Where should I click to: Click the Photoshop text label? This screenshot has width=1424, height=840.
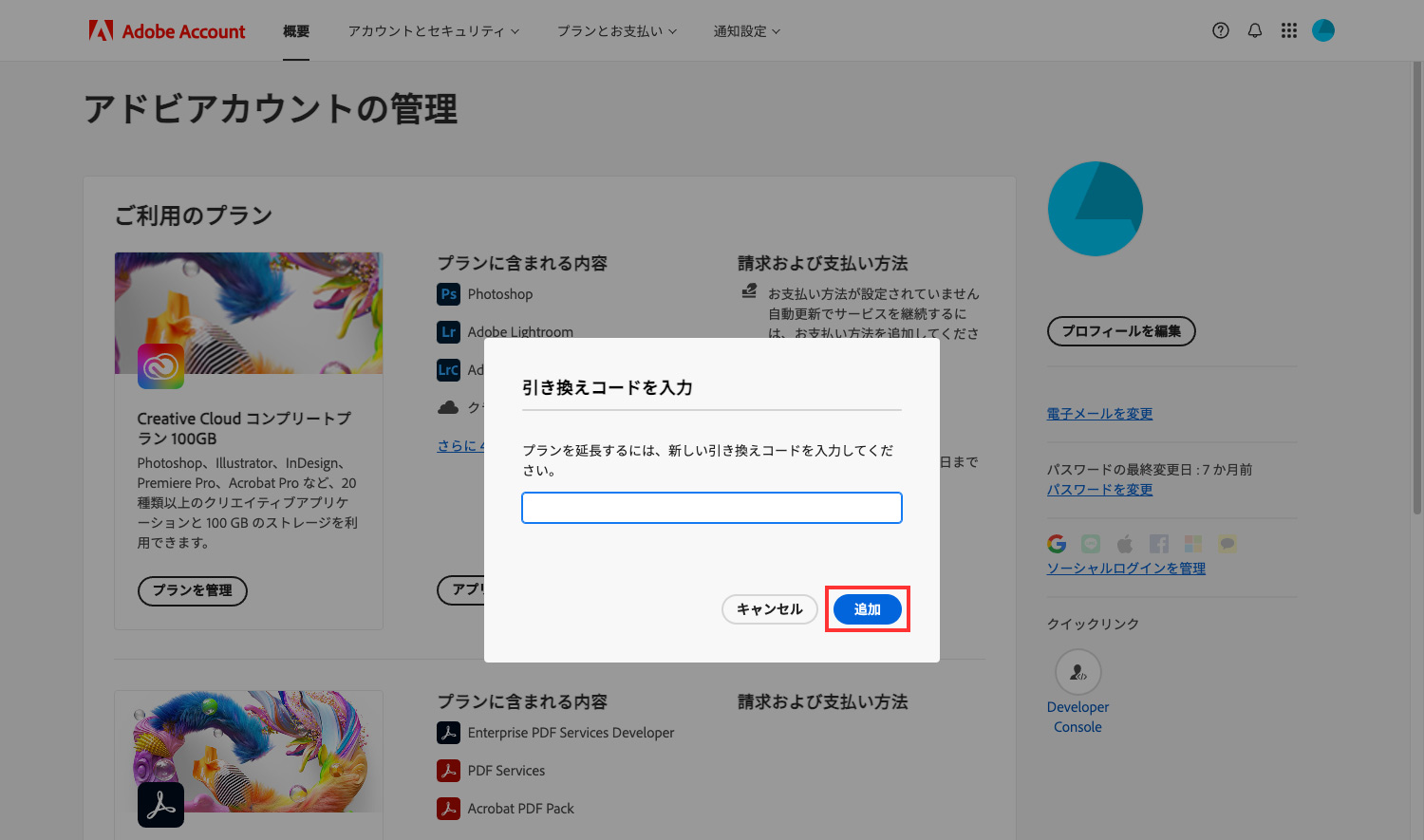point(500,294)
